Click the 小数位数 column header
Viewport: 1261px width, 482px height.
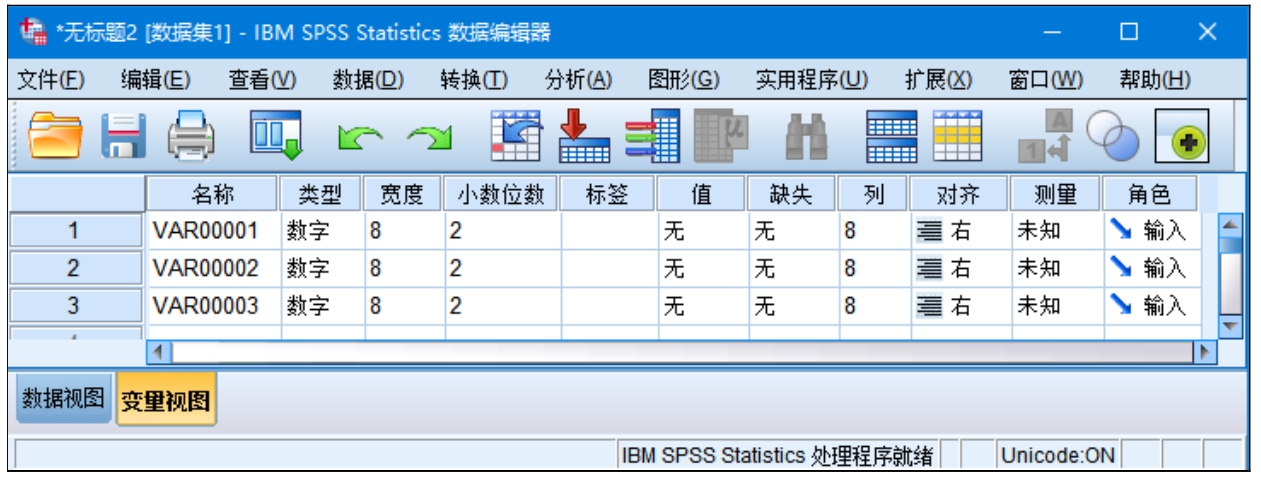[x=502, y=193]
